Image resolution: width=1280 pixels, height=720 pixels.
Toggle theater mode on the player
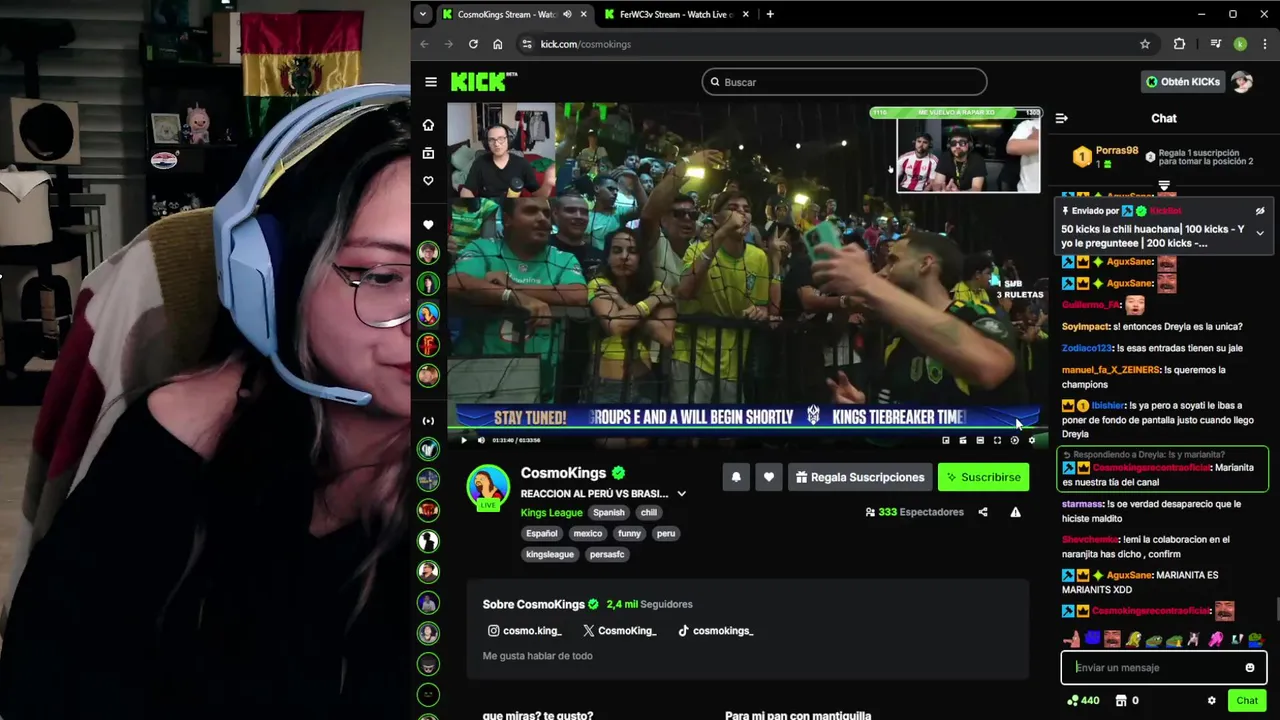point(980,440)
